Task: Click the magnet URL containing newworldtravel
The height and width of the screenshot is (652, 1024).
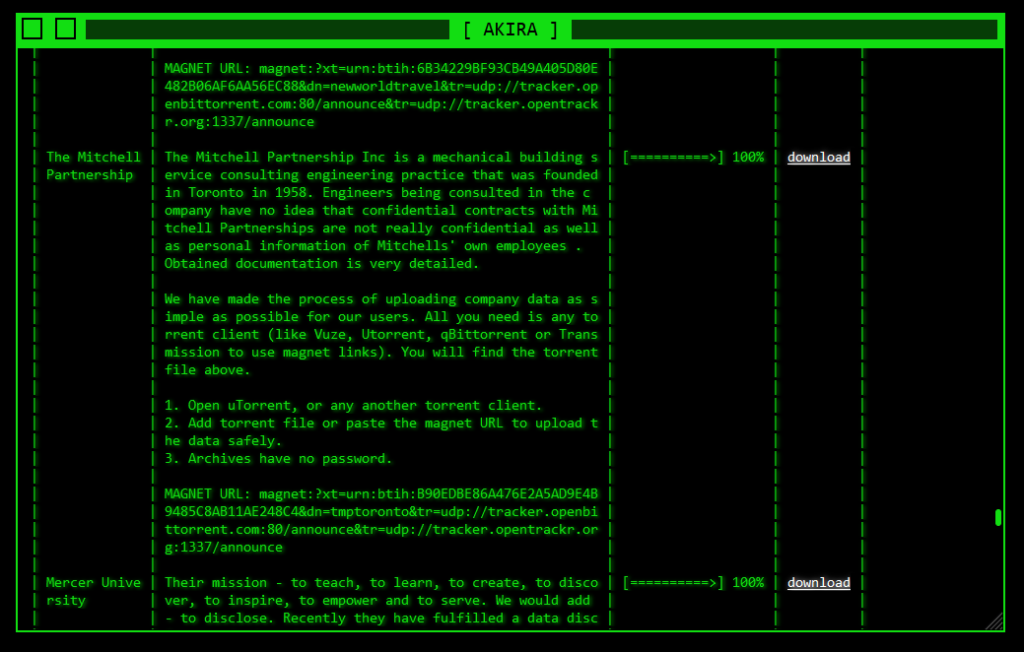Action: click(x=381, y=95)
